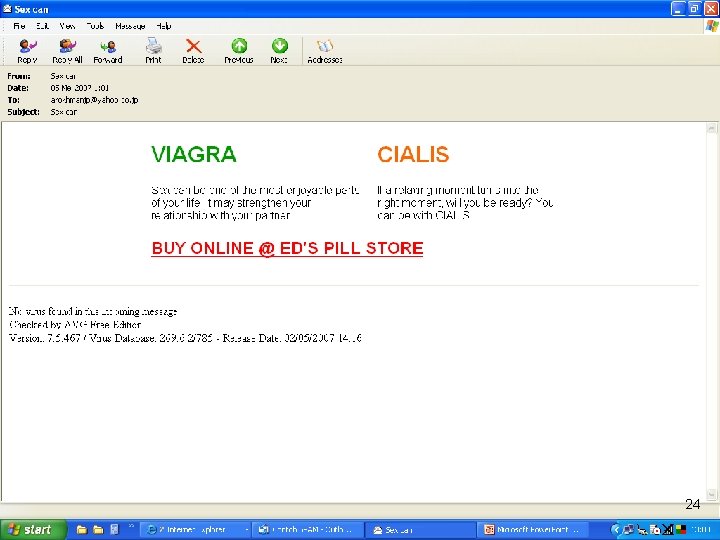Viewport: 720px width, 540px height.
Task: Go to the Previous message
Action: 239,51
